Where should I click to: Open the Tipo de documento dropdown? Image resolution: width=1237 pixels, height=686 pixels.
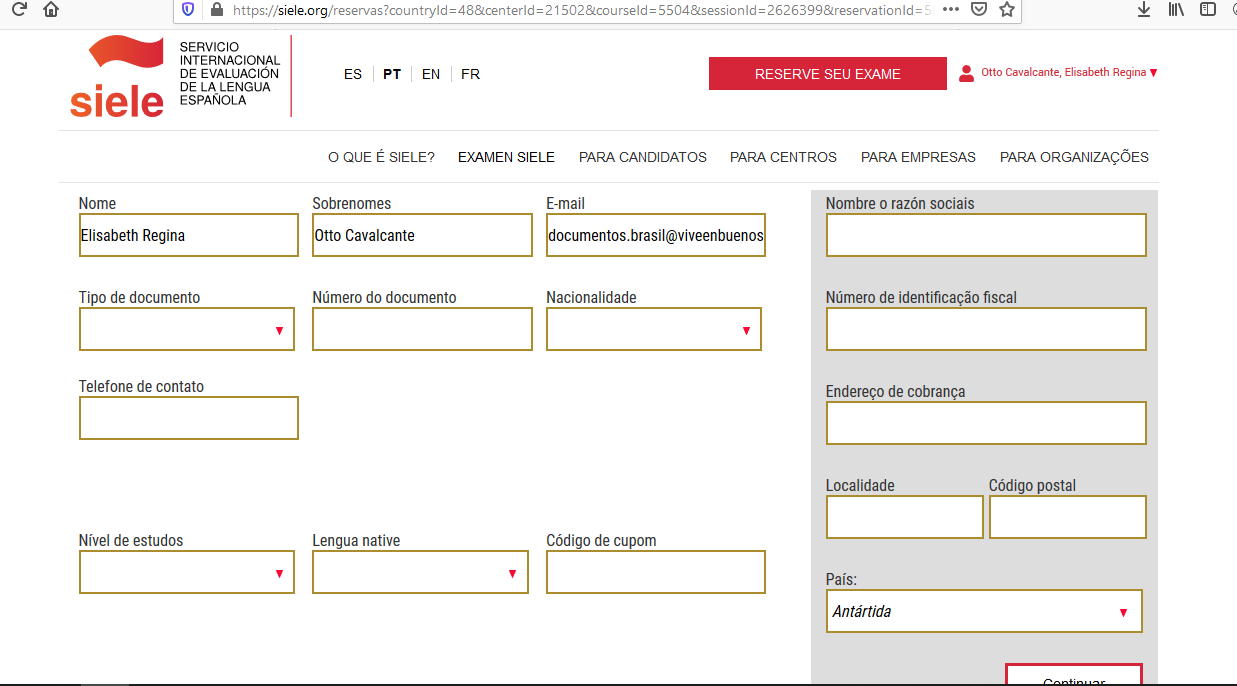click(x=187, y=329)
